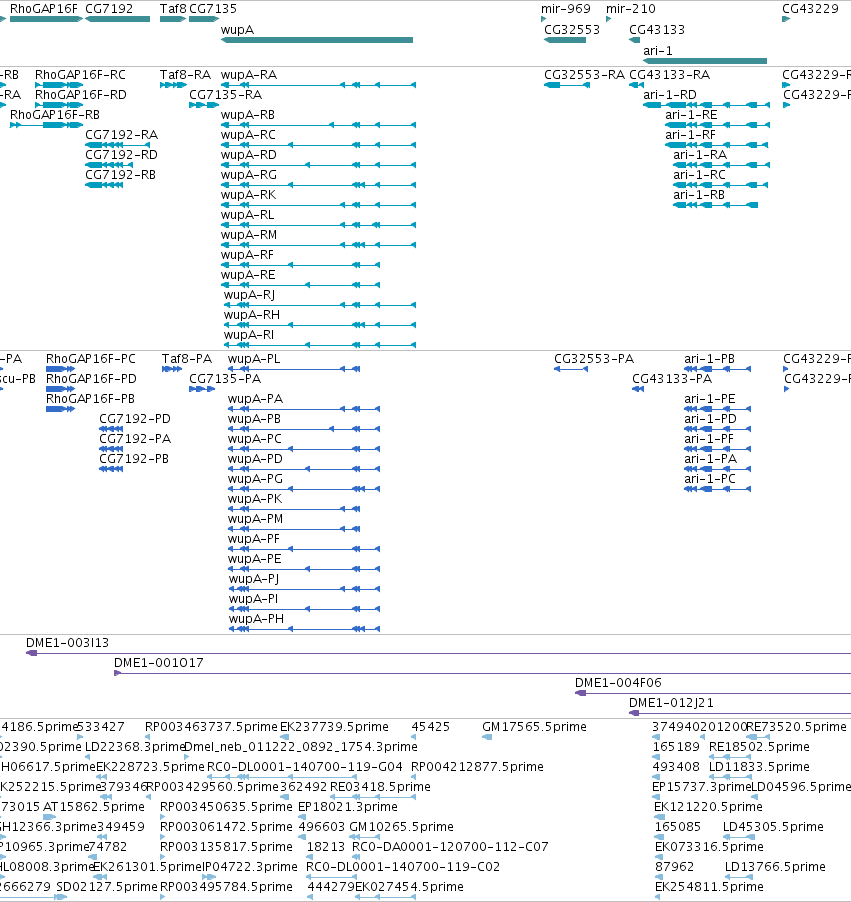Open transcript CG7192-RD
This screenshot has height=902, width=851.
coord(121,155)
